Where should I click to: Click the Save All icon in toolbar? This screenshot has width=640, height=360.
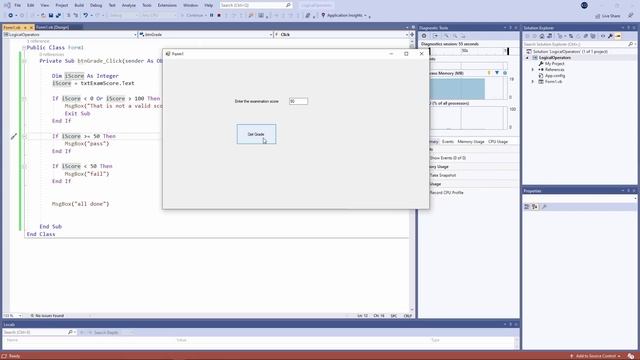pos(58,16)
